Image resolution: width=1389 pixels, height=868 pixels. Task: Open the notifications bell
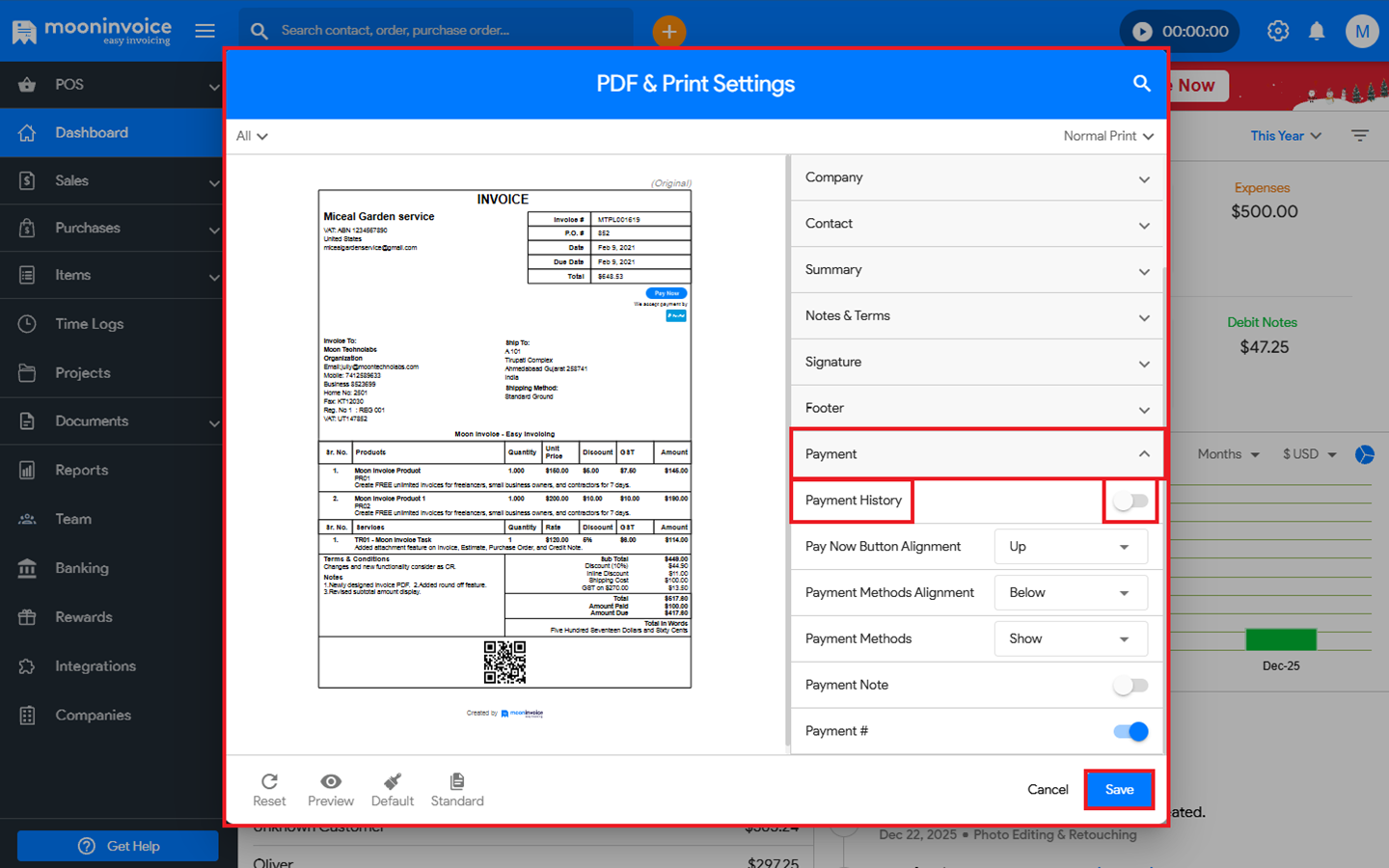coord(1317,31)
